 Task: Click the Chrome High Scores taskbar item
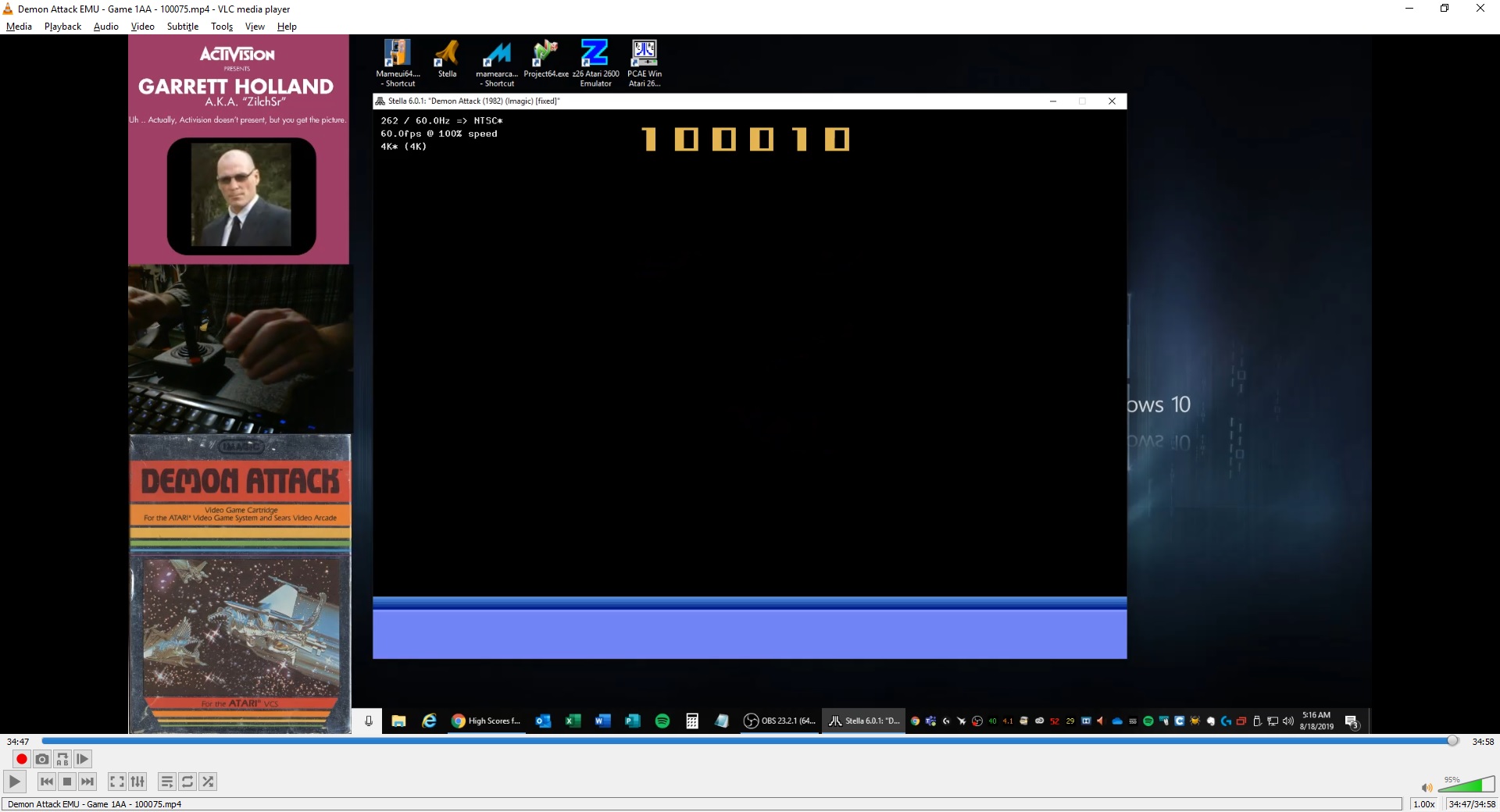485,721
